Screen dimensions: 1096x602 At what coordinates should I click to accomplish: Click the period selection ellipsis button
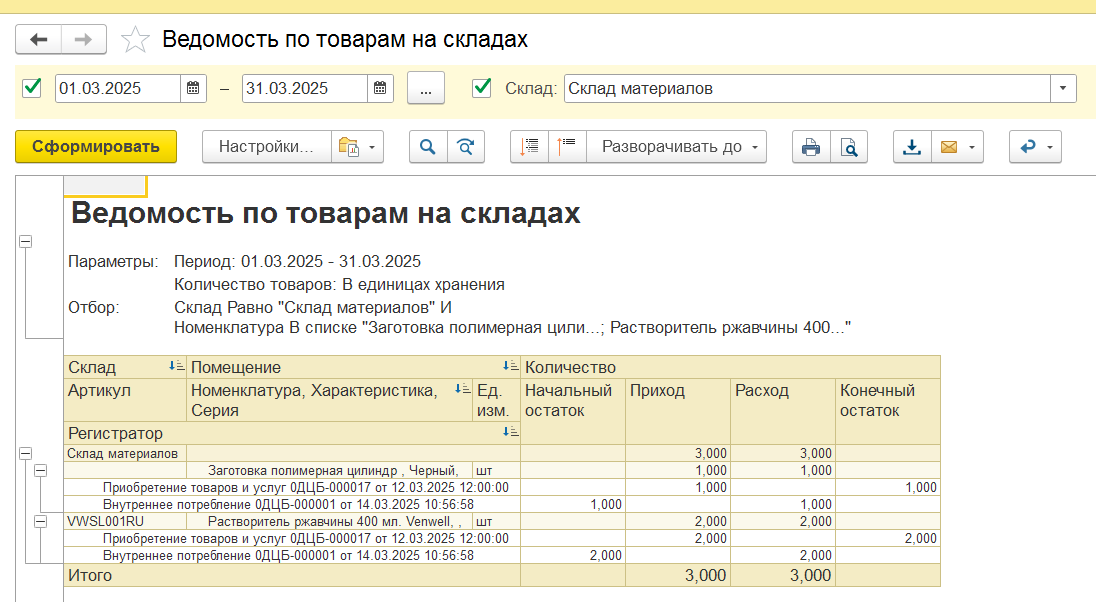(x=426, y=89)
